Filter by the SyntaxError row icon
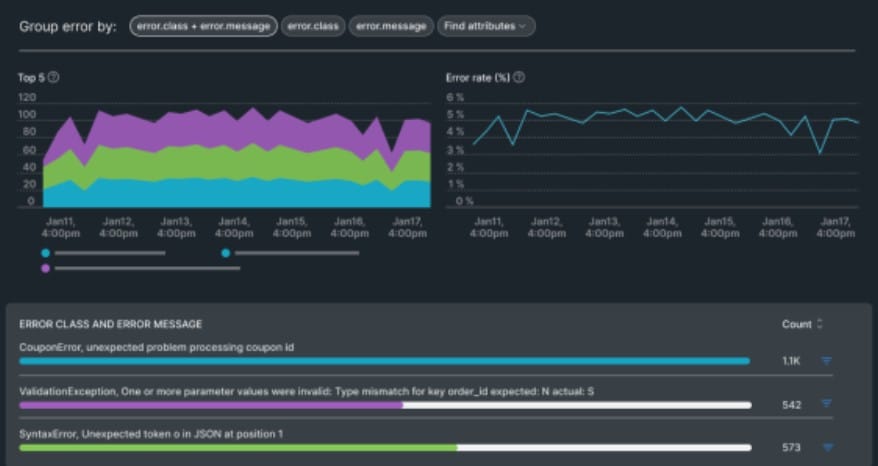Screen dimensions: 878x466 click(828, 447)
